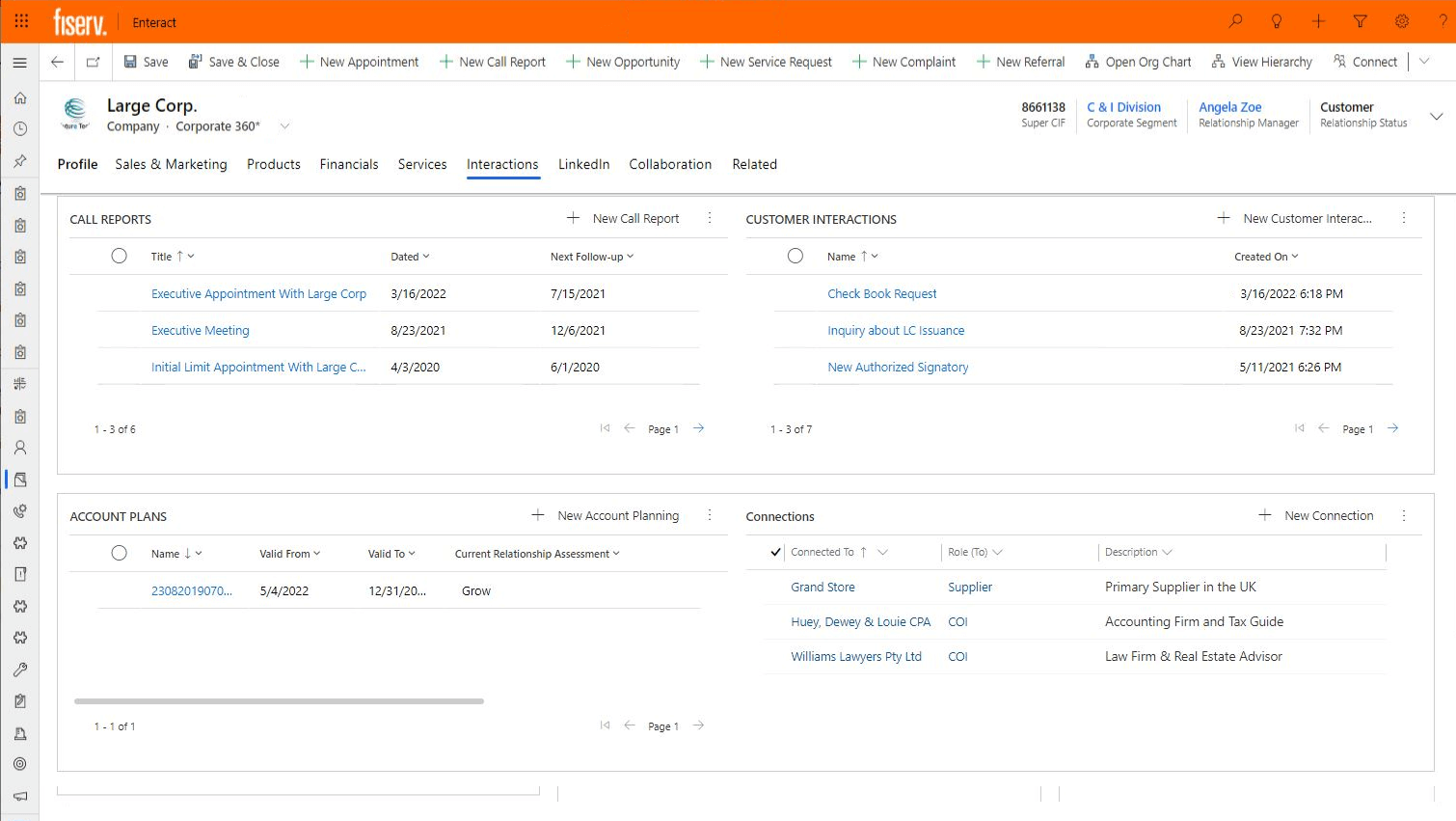Expand the Corporate 360 form selector chevron

pos(284,126)
